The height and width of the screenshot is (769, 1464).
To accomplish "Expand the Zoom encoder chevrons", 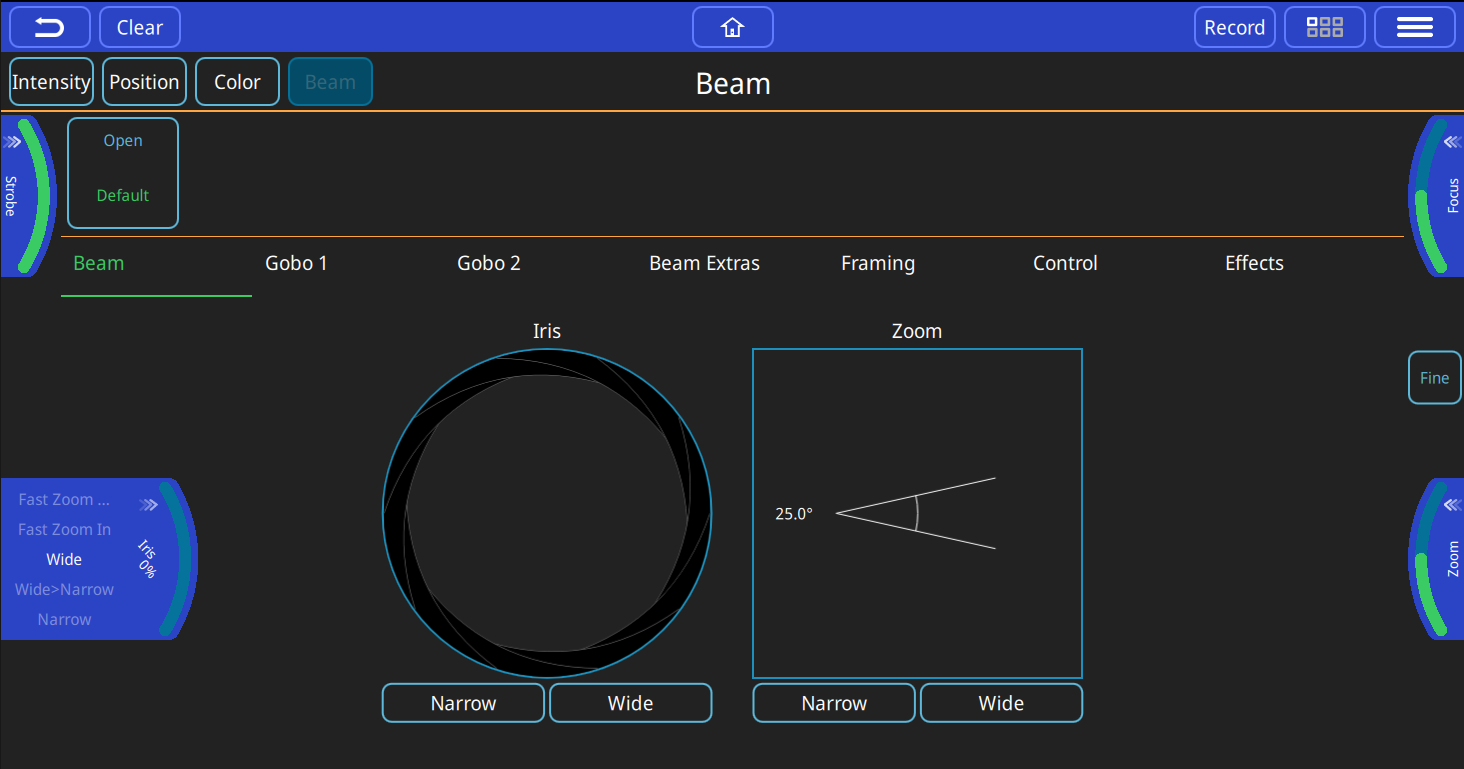I will (x=1452, y=505).
